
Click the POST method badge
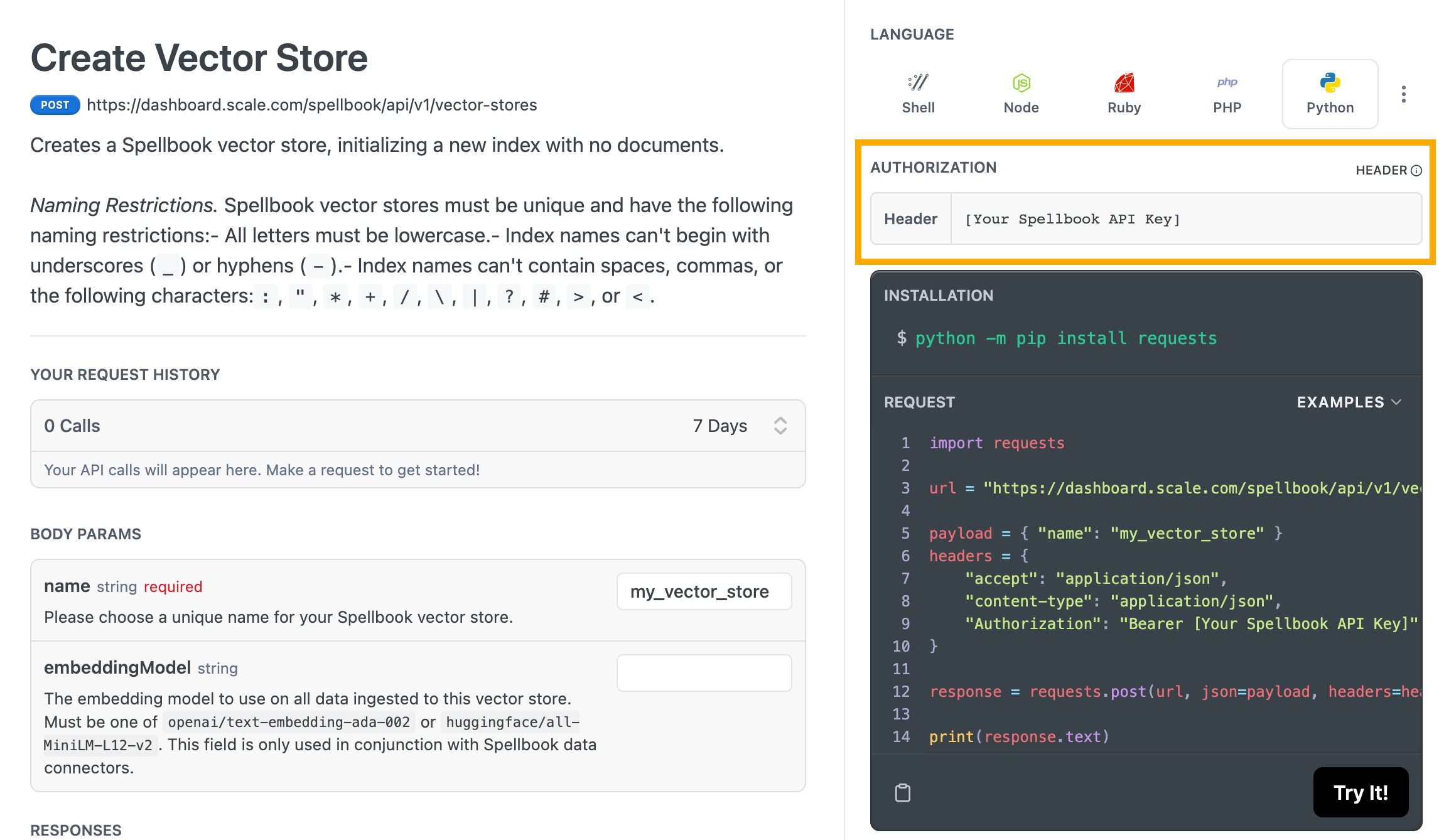pos(55,105)
